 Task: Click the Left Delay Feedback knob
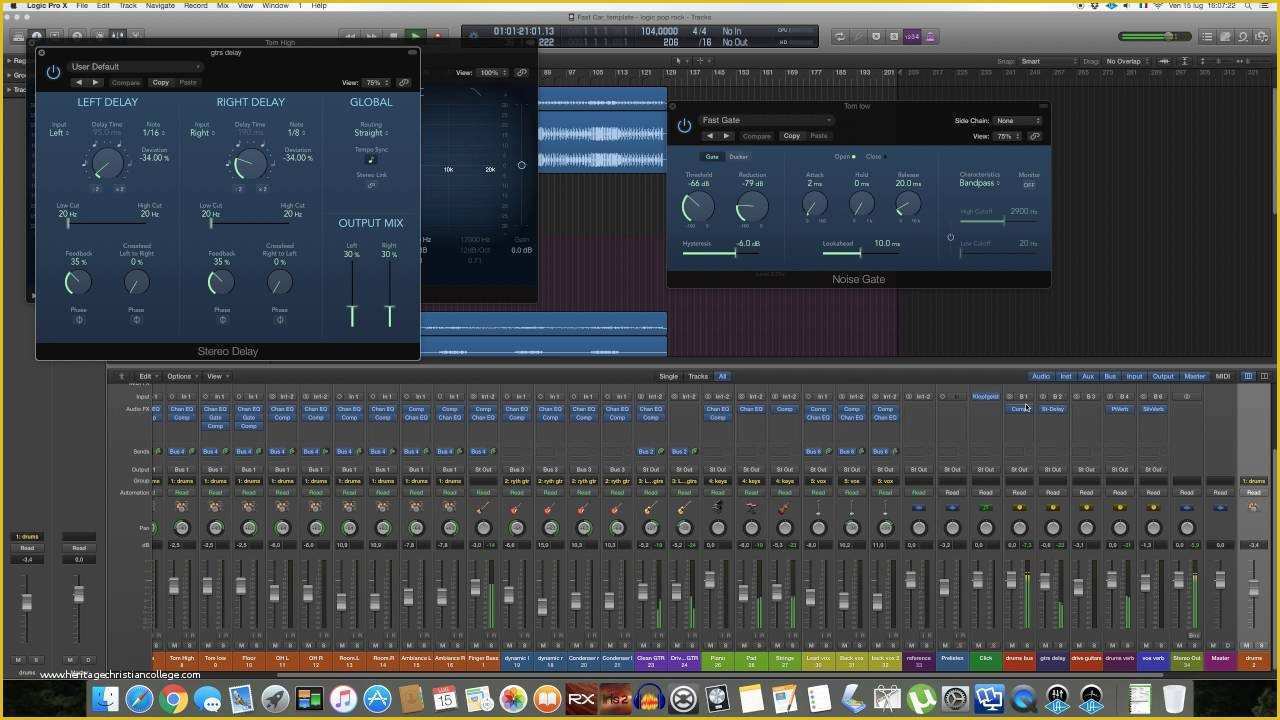coord(78,283)
